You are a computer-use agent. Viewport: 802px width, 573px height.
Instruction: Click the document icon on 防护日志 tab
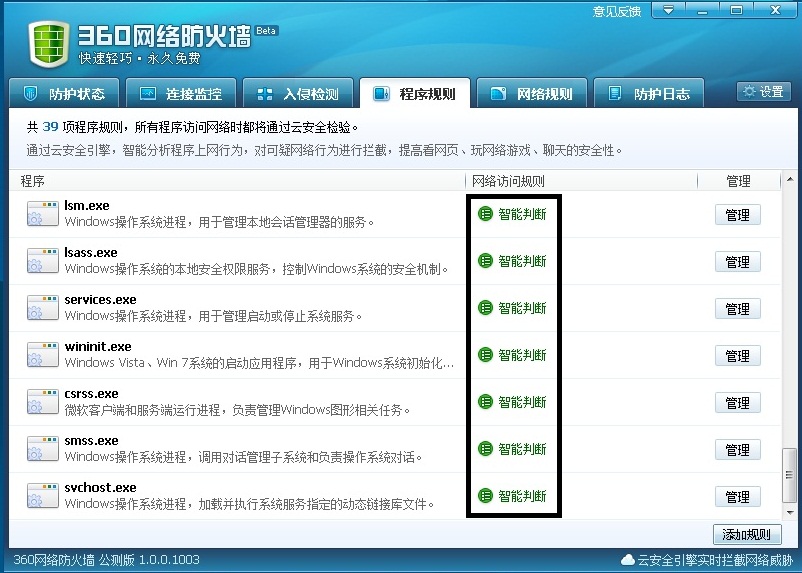(x=615, y=94)
